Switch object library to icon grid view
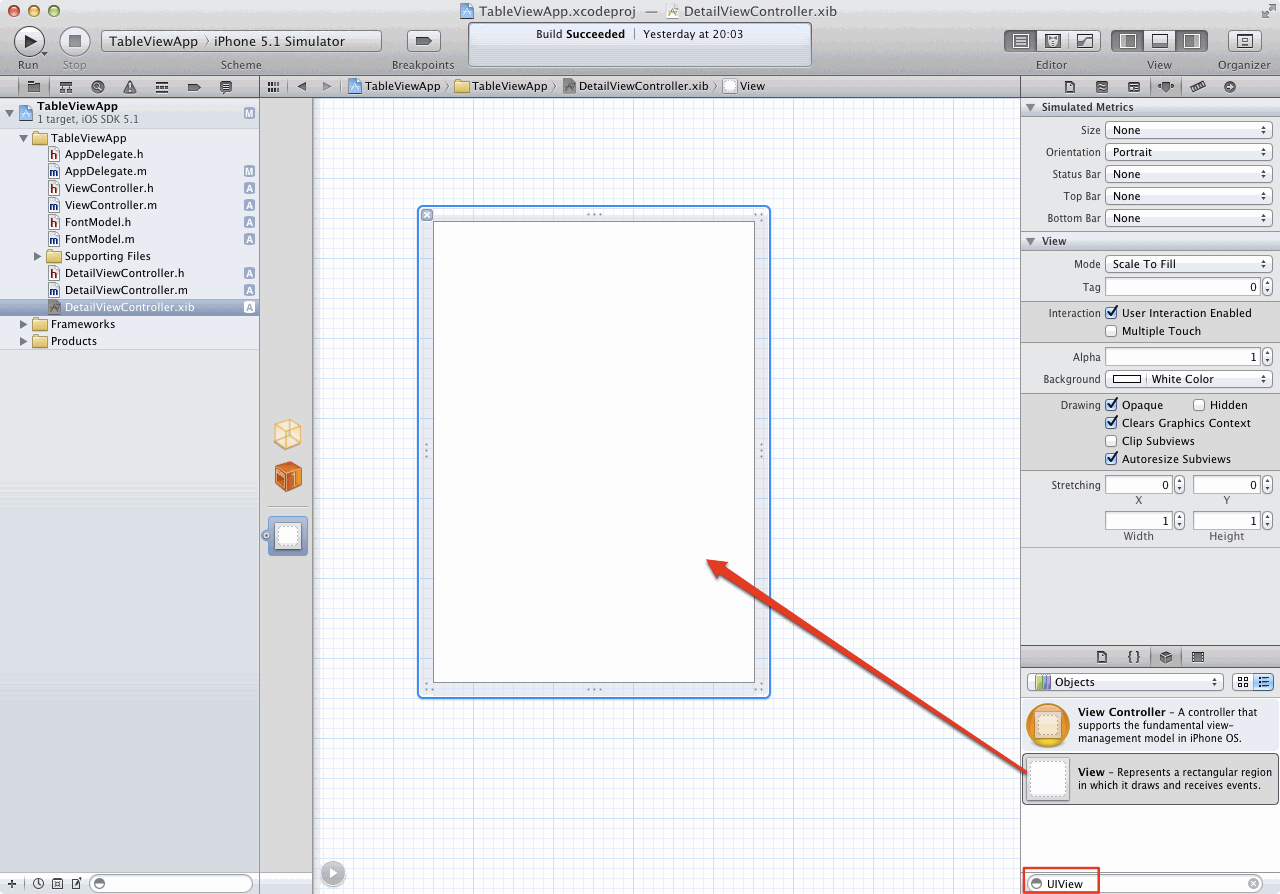The width and height of the screenshot is (1280, 894). [x=1243, y=682]
